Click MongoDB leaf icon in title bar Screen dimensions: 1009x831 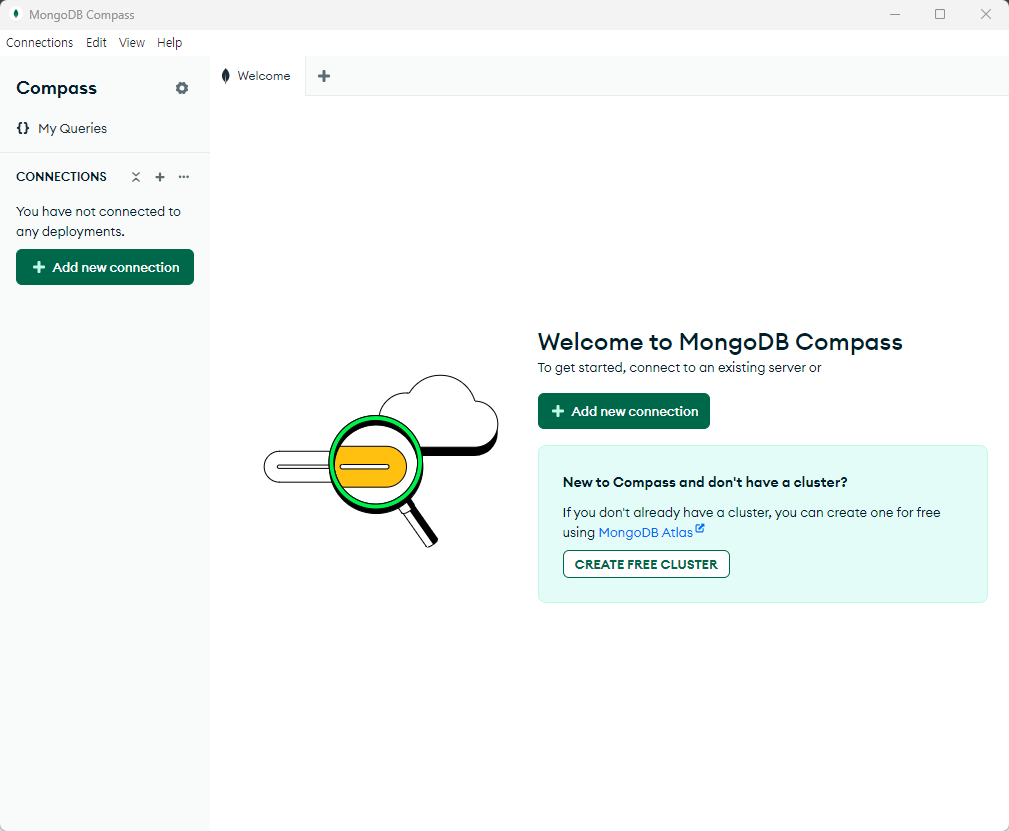16,14
